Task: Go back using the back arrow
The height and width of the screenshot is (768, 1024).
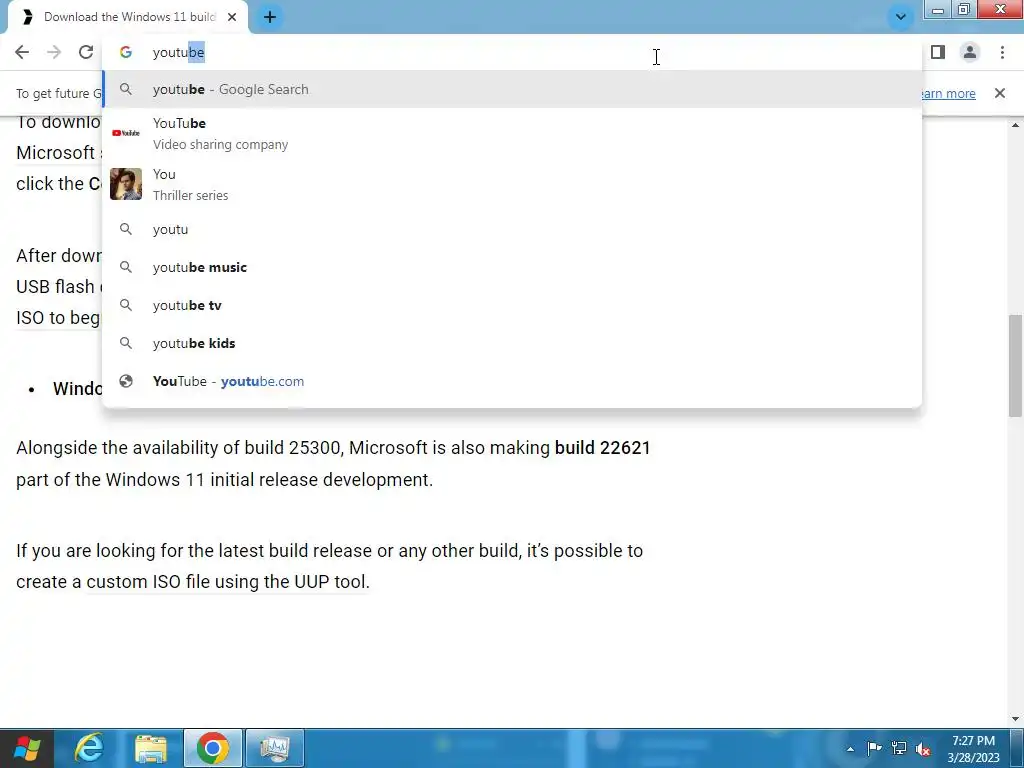Action: [x=22, y=52]
